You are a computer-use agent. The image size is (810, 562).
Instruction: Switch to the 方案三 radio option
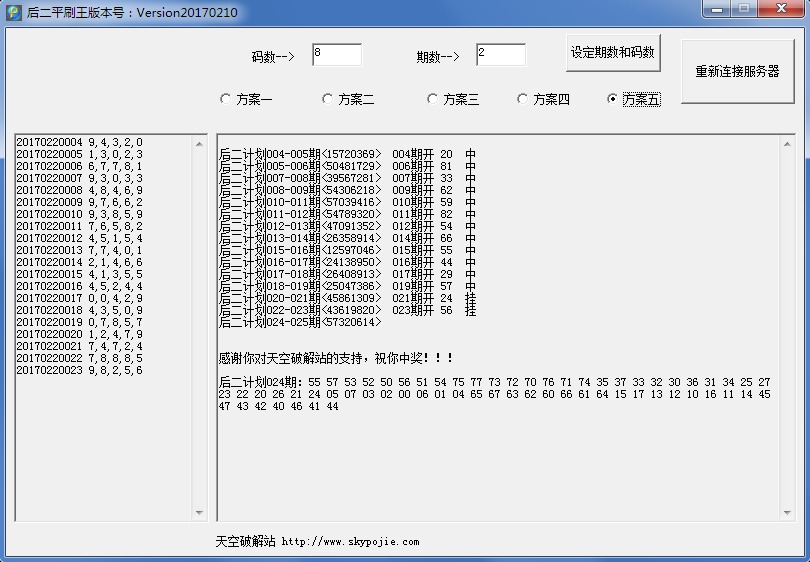(432, 99)
